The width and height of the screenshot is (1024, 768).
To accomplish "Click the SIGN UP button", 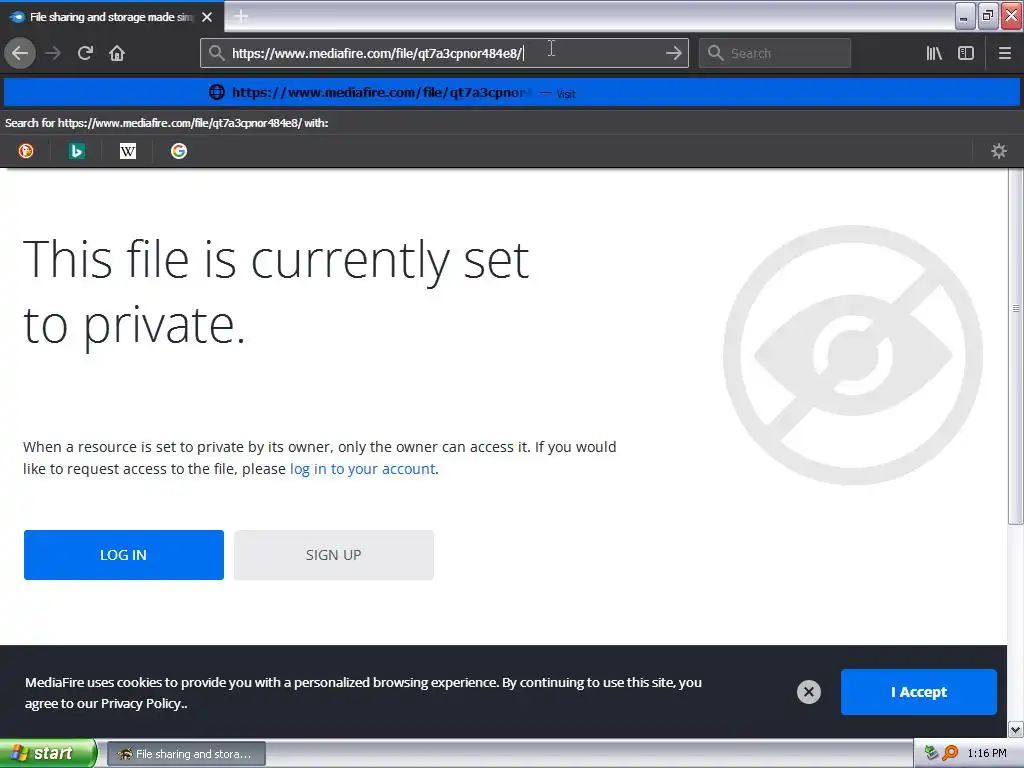I will point(334,554).
